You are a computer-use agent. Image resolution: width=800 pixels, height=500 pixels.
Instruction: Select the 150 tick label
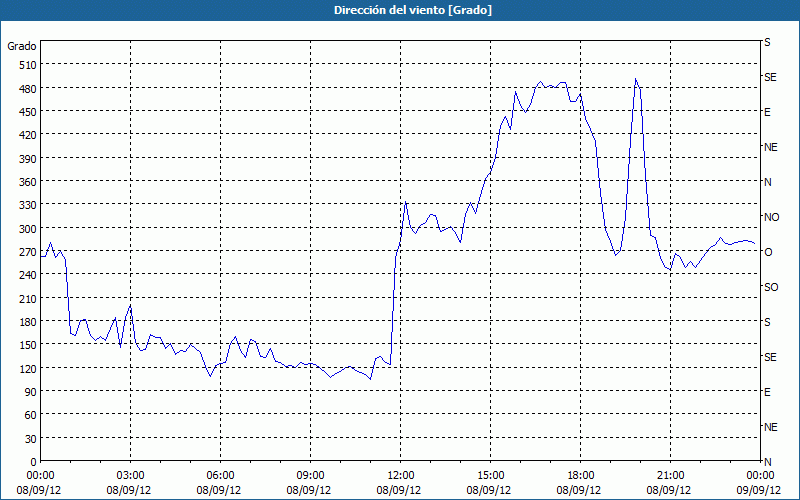click(x=28, y=345)
